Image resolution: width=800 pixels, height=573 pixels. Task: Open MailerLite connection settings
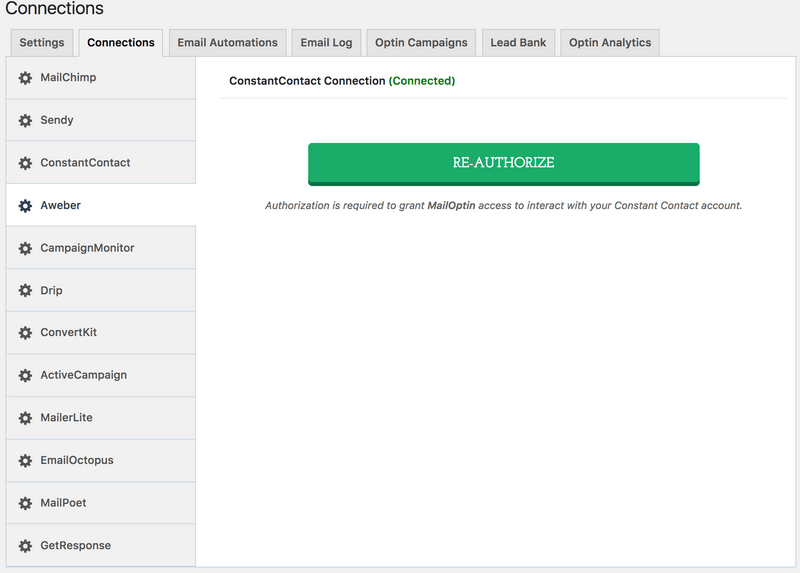tap(101, 418)
